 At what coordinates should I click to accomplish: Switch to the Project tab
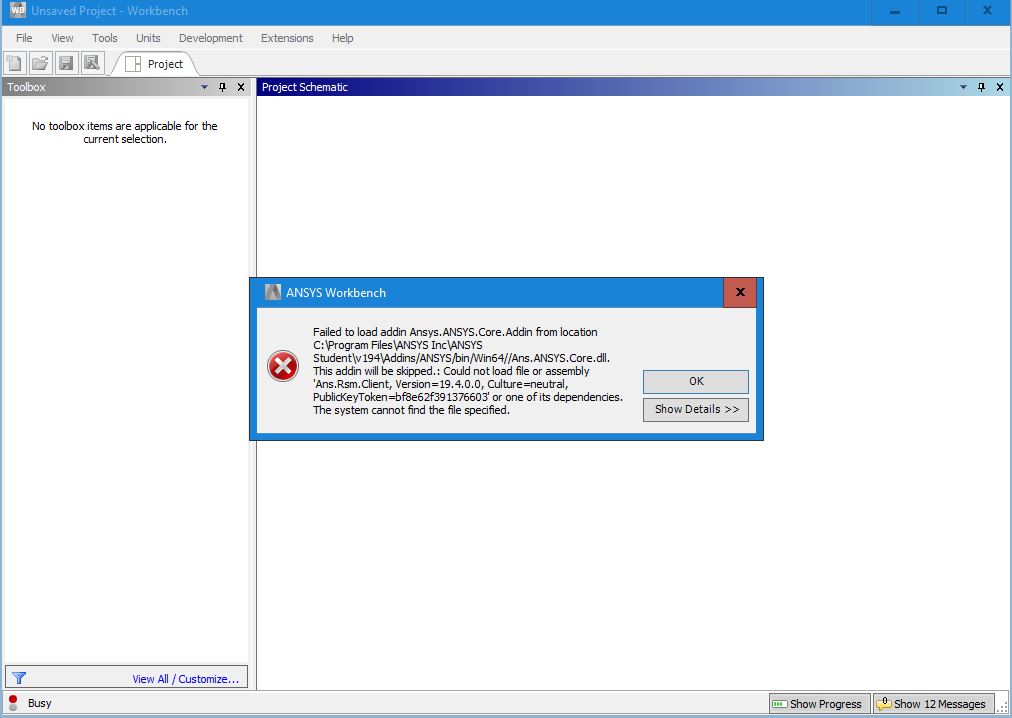coord(155,64)
